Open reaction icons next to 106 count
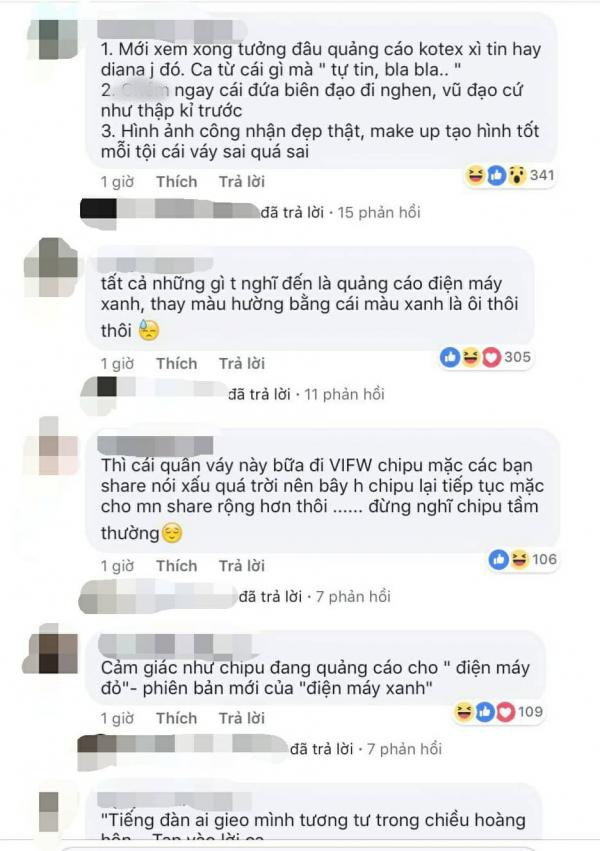 coord(522,559)
